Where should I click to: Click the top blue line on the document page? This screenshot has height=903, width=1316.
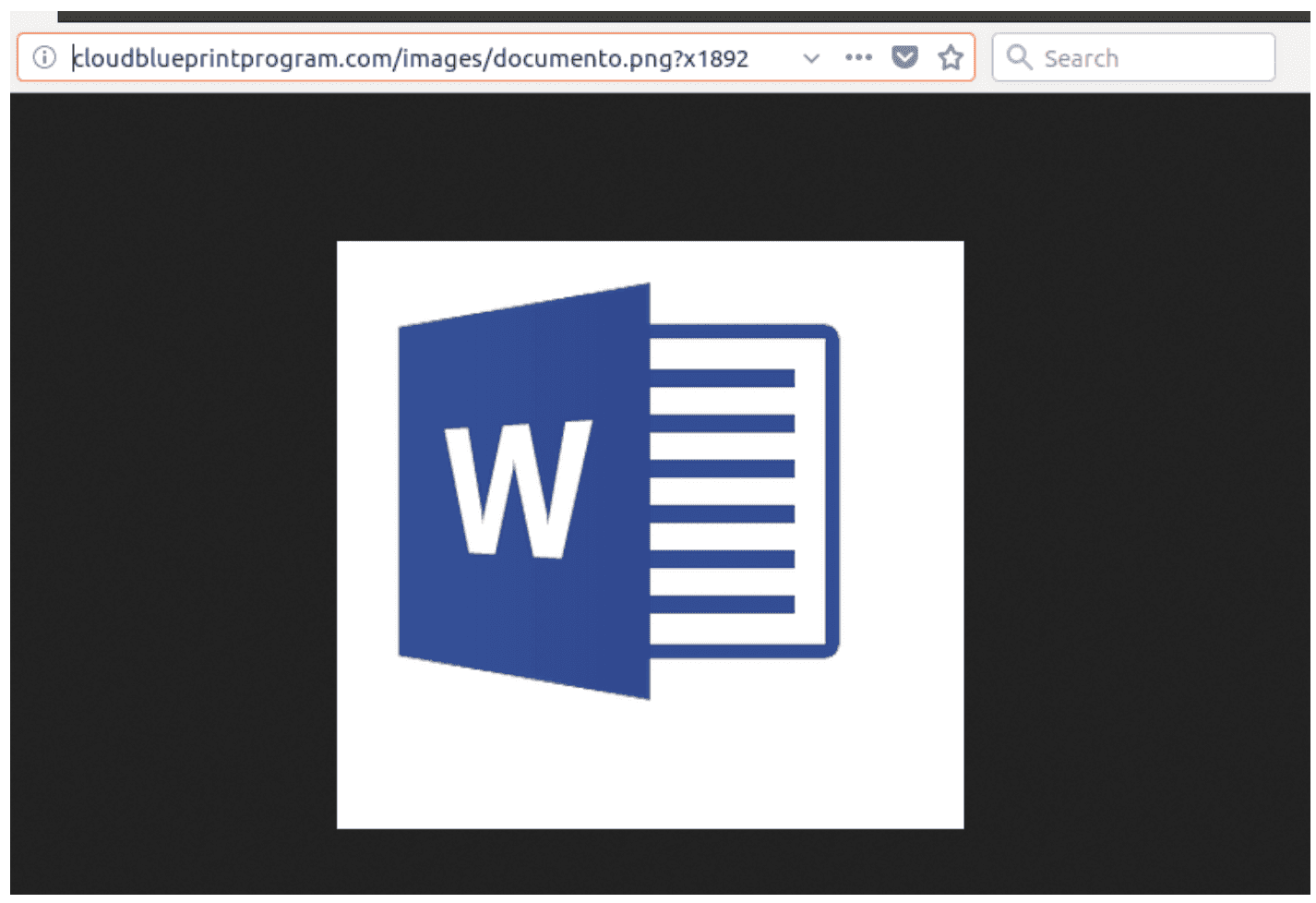pos(722,378)
